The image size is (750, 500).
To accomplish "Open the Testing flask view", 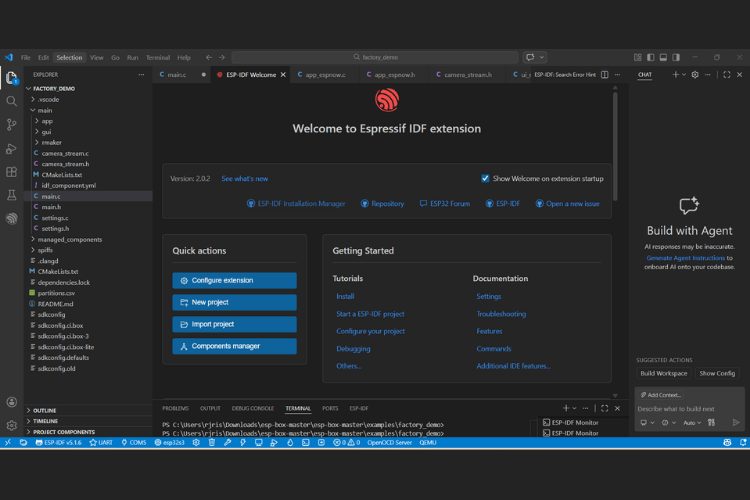I will 11,195.
